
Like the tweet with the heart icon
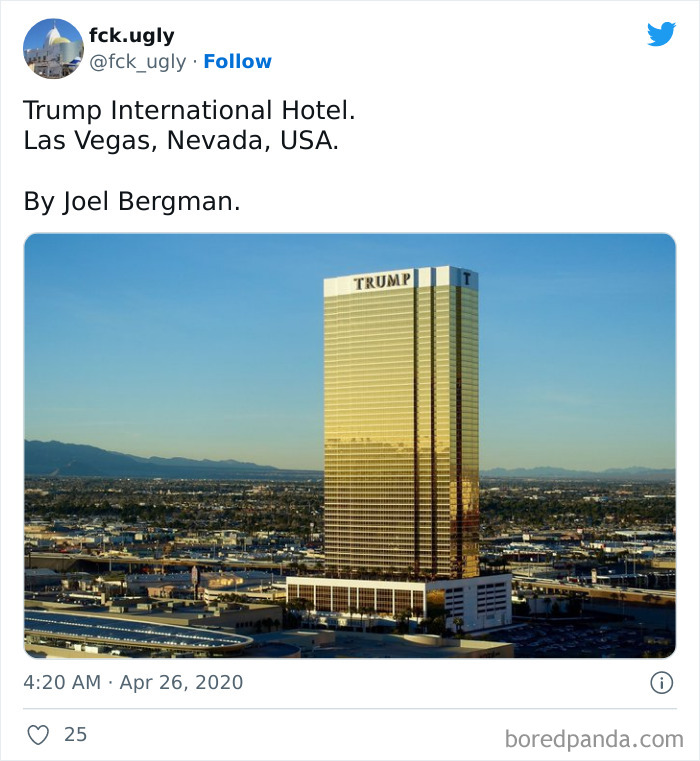pos(38,734)
